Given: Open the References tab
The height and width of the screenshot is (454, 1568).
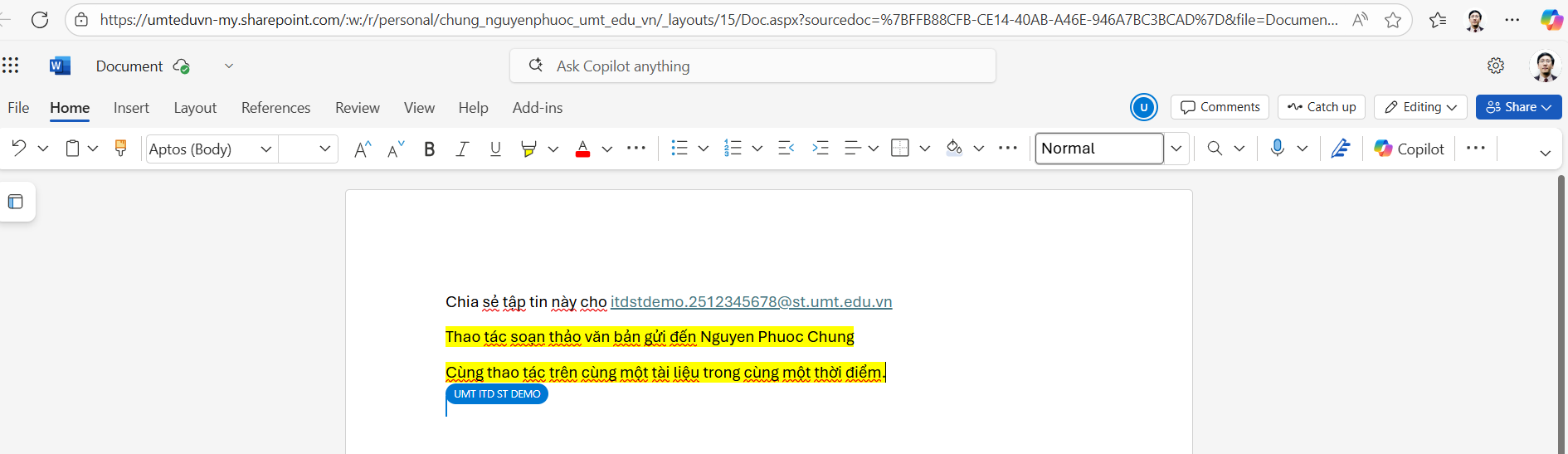Looking at the screenshot, I should (275, 108).
